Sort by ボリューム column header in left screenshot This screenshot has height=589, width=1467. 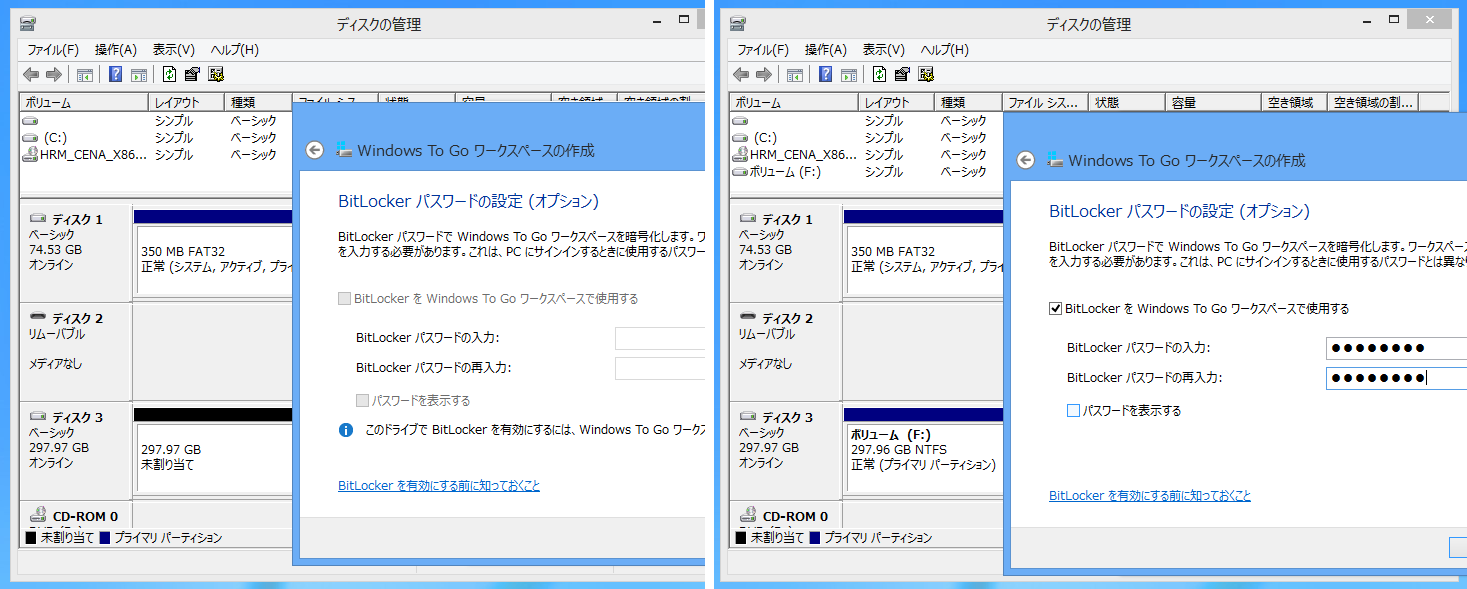(84, 102)
